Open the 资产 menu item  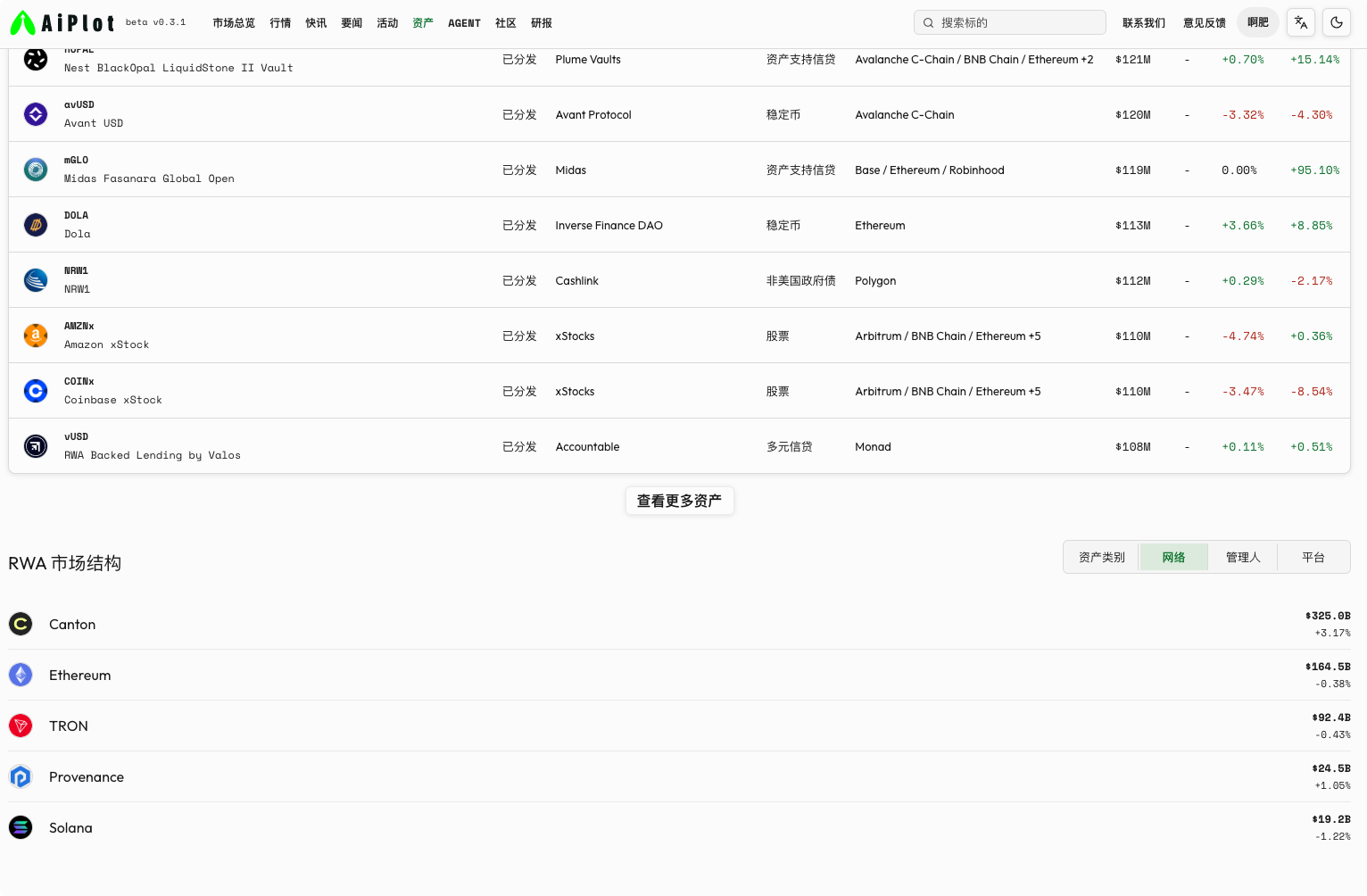pos(423,22)
